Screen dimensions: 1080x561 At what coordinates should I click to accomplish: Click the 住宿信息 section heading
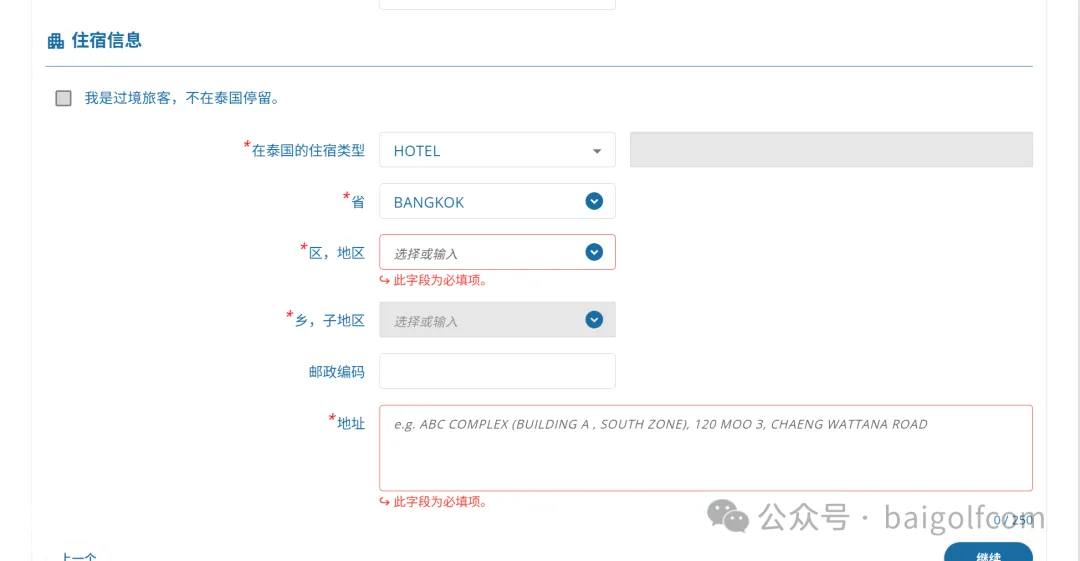click(106, 40)
